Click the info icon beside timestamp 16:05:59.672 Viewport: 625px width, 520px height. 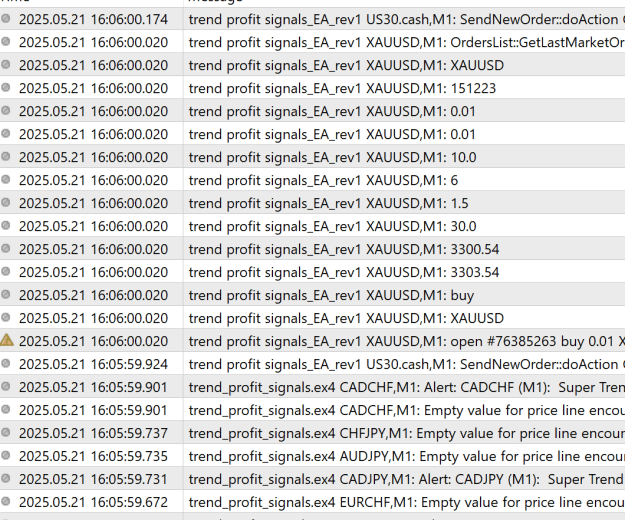[6, 501]
